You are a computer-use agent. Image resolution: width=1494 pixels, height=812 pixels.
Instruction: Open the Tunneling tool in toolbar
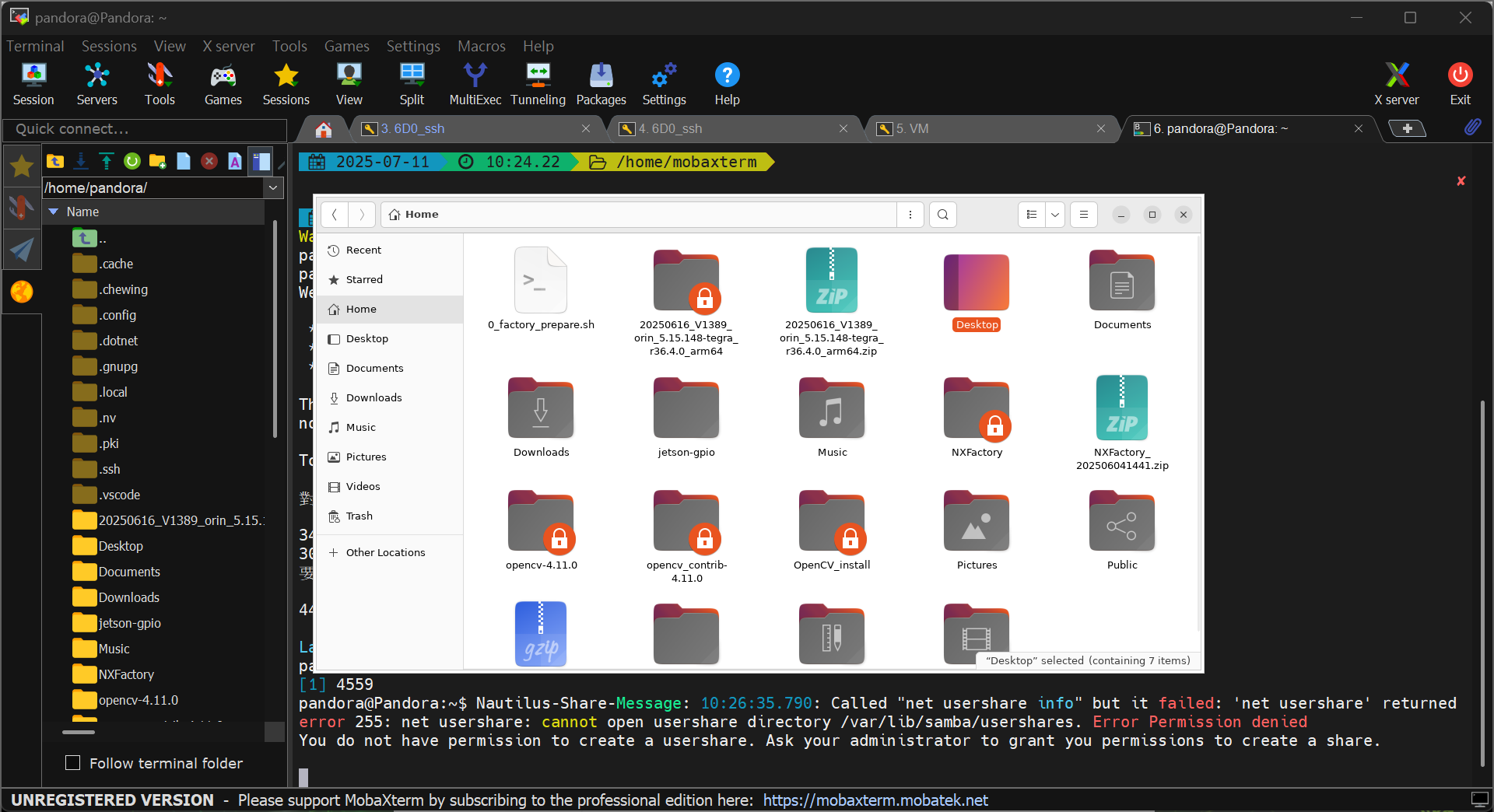[x=538, y=84]
